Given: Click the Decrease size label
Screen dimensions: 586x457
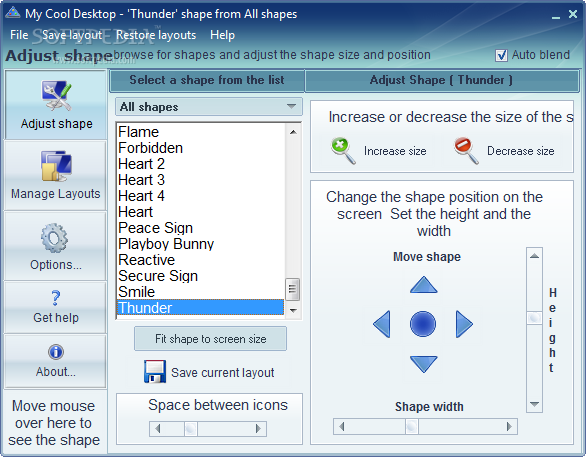Looking at the screenshot, I should click(x=521, y=151).
